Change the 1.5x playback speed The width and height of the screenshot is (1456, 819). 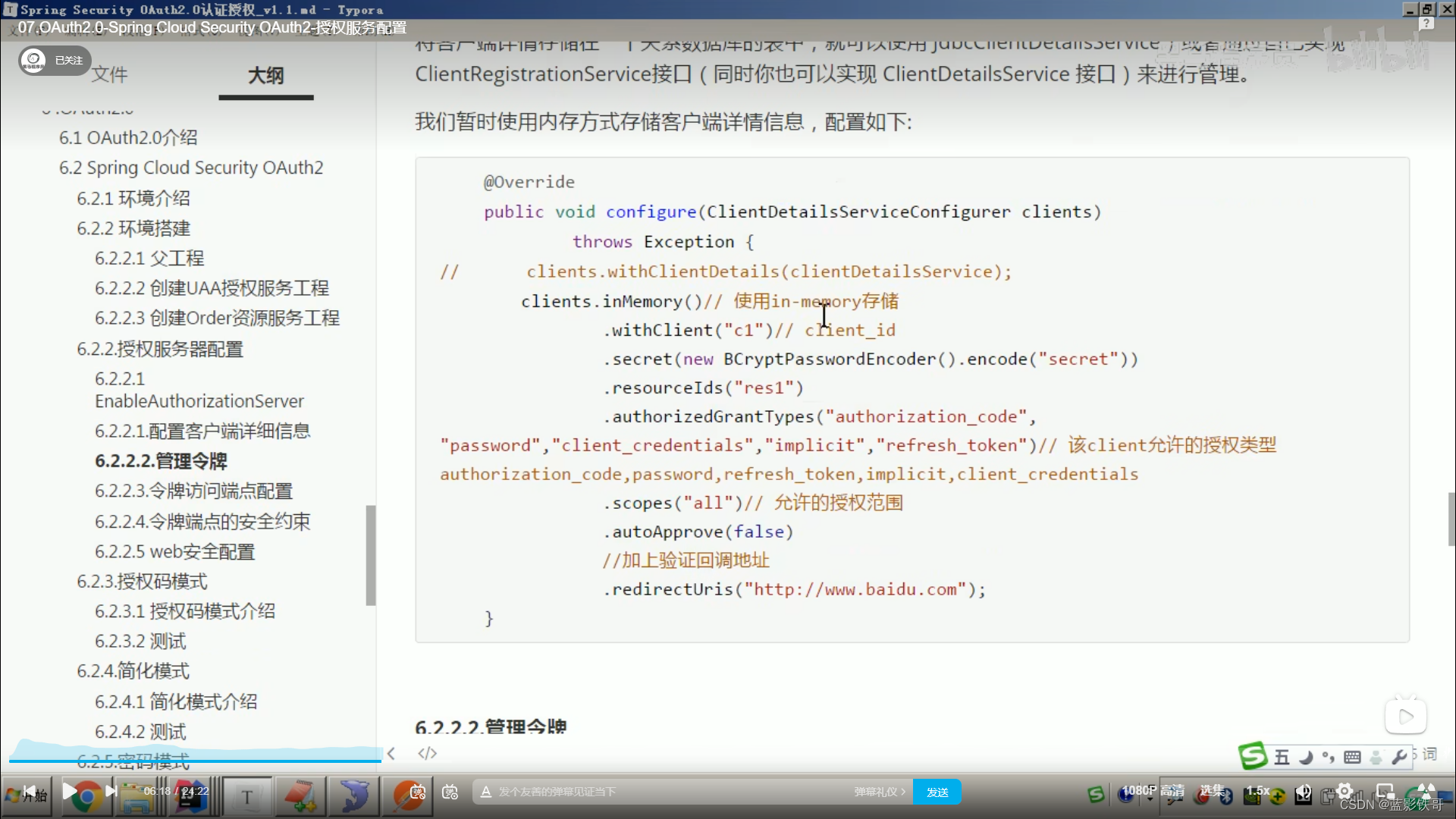1258,790
